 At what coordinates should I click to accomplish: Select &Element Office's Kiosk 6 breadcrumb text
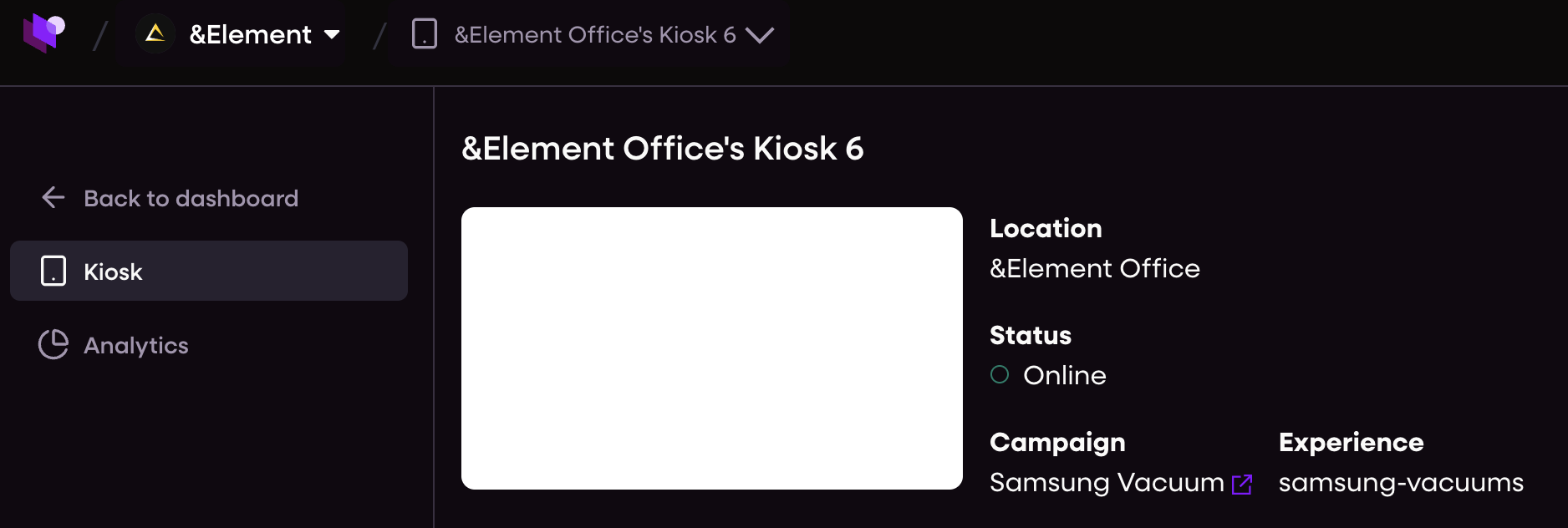pyautogui.click(x=595, y=34)
